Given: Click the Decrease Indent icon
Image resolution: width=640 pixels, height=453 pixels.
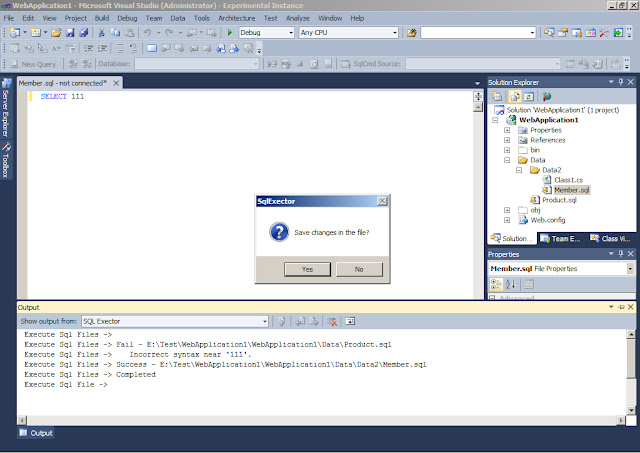Looking at the screenshot, I should click(89, 49).
